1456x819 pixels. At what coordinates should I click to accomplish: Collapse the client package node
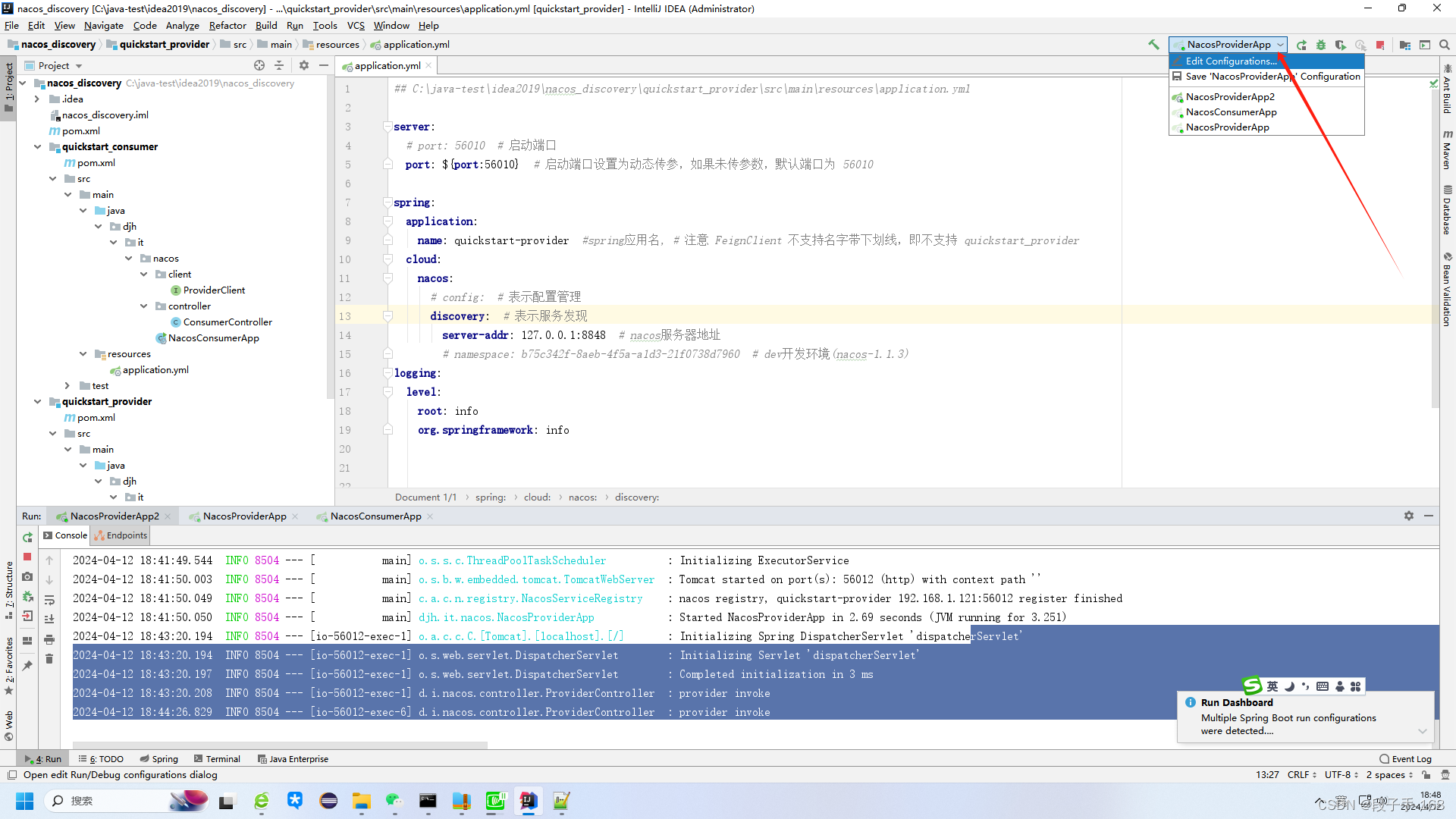(144, 275)
